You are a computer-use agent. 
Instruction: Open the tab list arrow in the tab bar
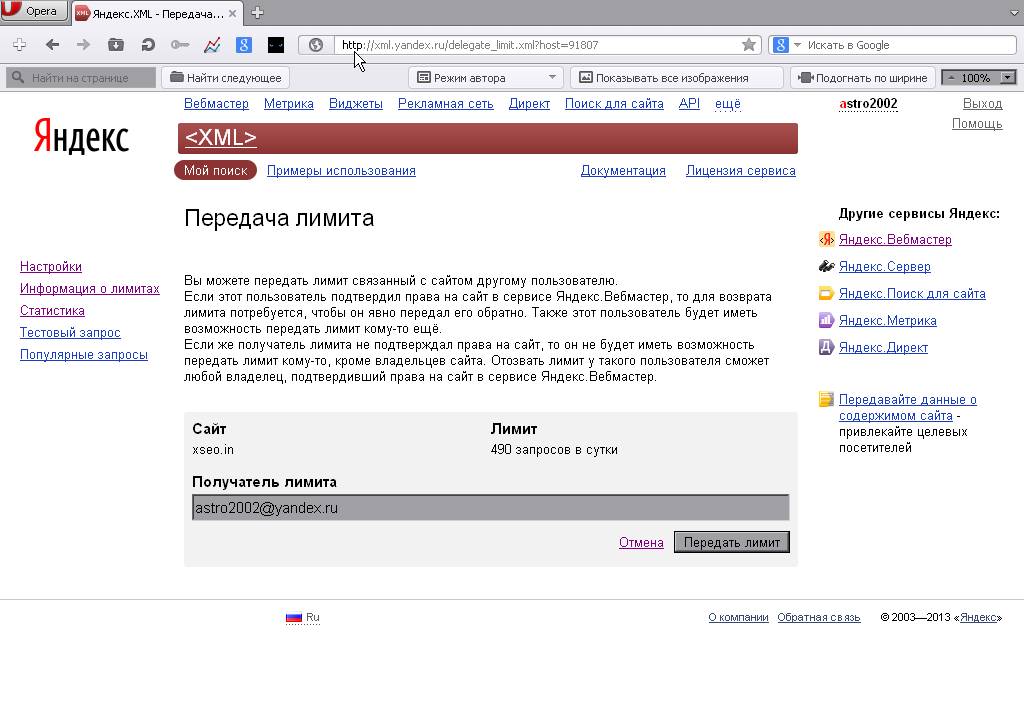tap(1014, 12)
